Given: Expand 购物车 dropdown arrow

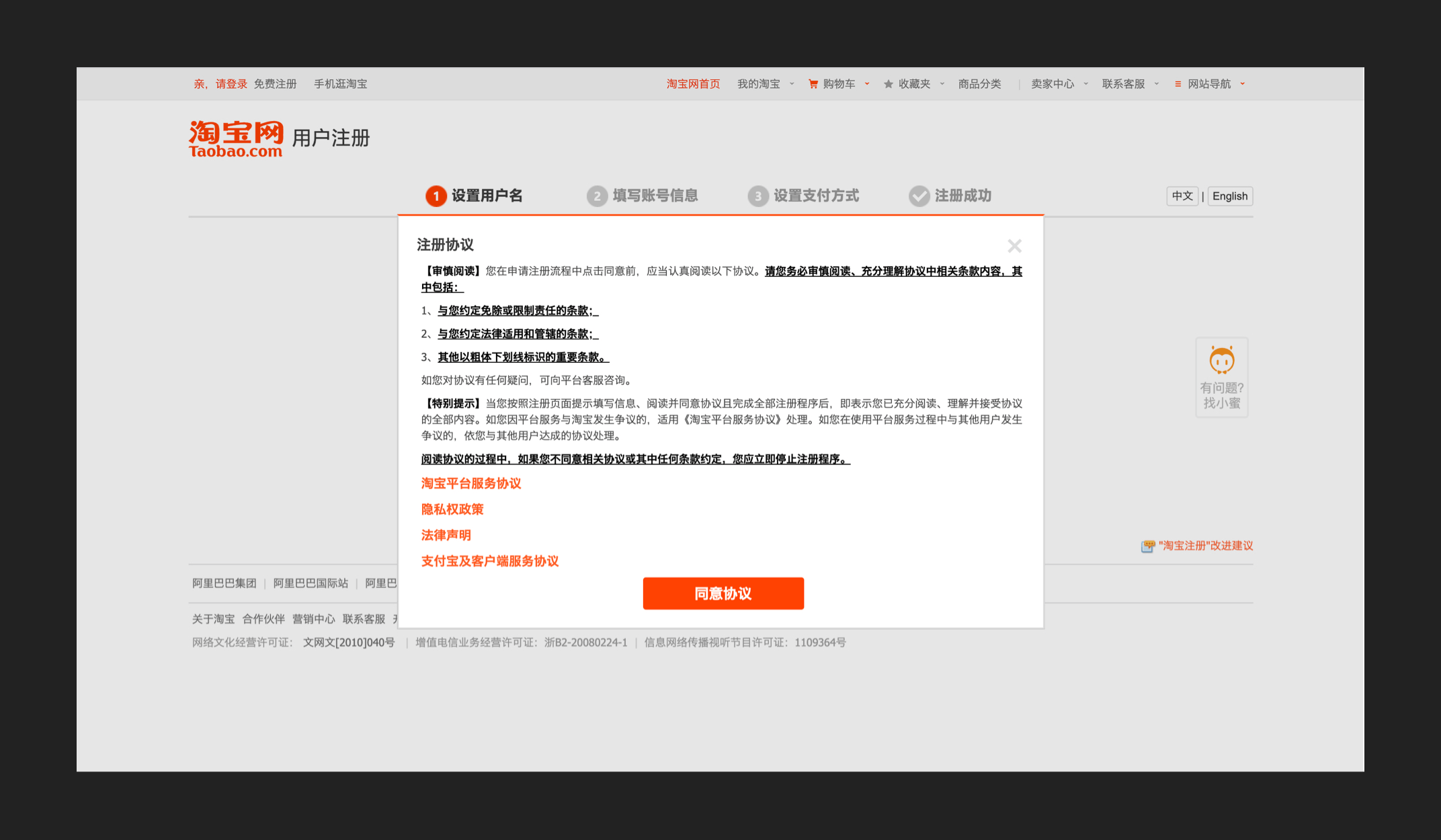Looking at the screenshot, I should 867,84.
